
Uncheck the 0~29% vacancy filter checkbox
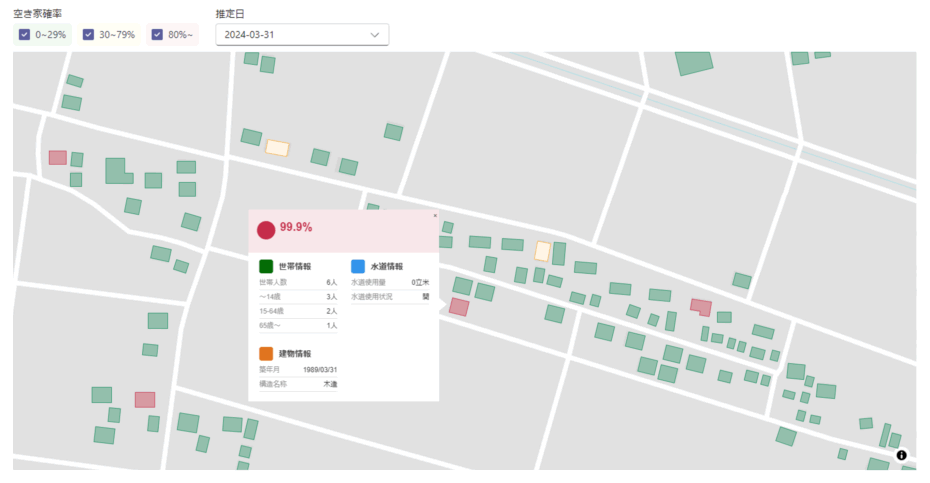click(25, 35)
